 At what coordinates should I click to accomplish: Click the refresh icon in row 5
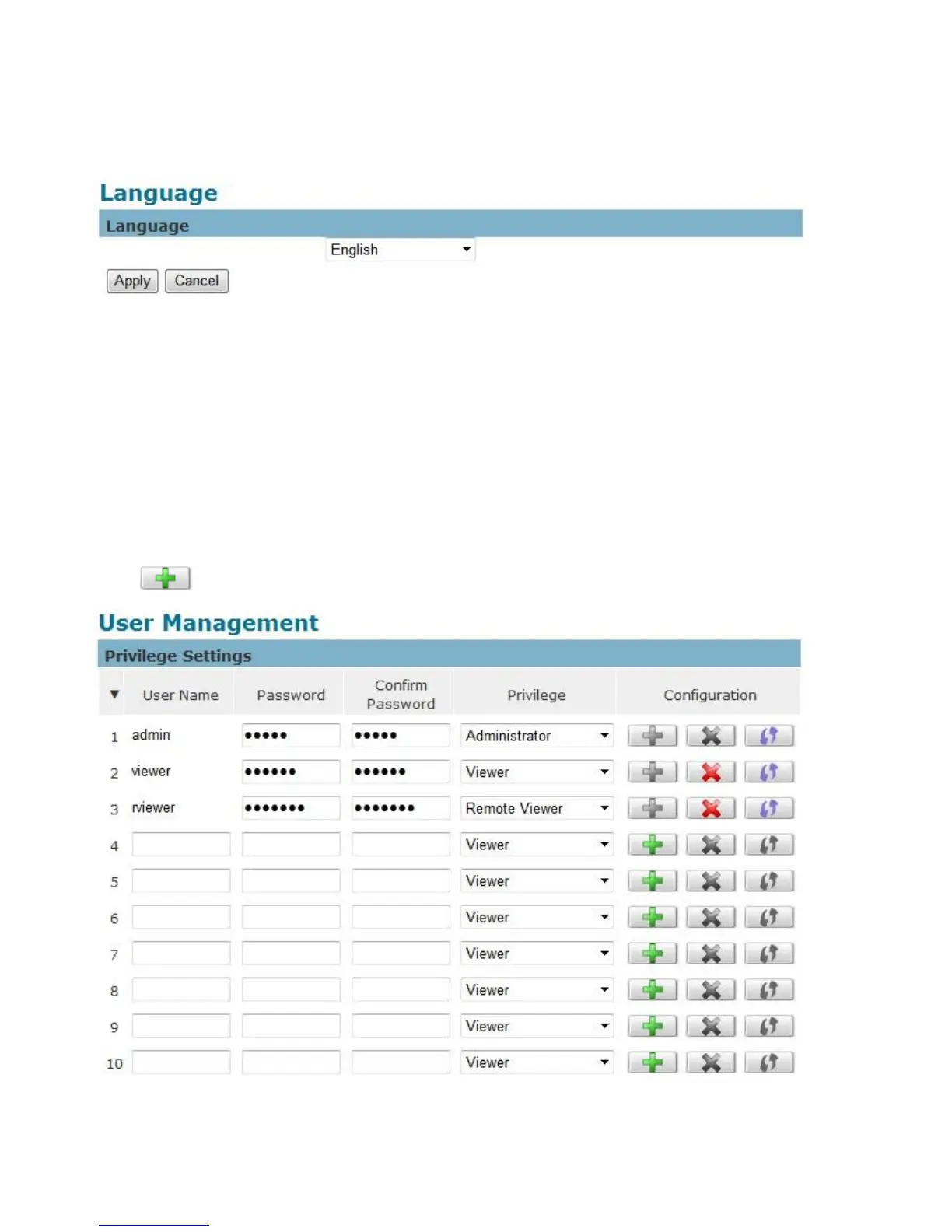pyautogui.click(x=769, y=881)
